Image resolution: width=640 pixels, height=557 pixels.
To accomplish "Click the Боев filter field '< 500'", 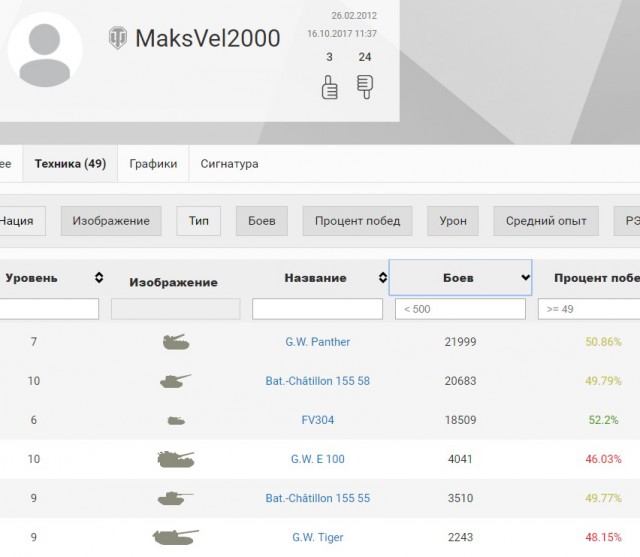I will click(x=460, y=309).
